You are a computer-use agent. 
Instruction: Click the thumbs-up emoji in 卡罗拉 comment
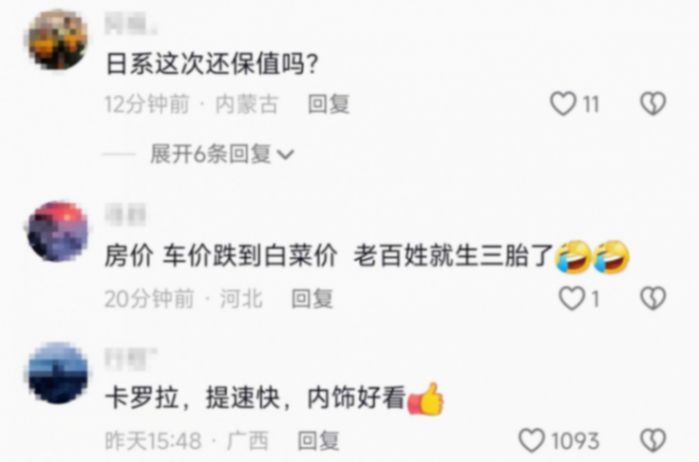[426, 399]
